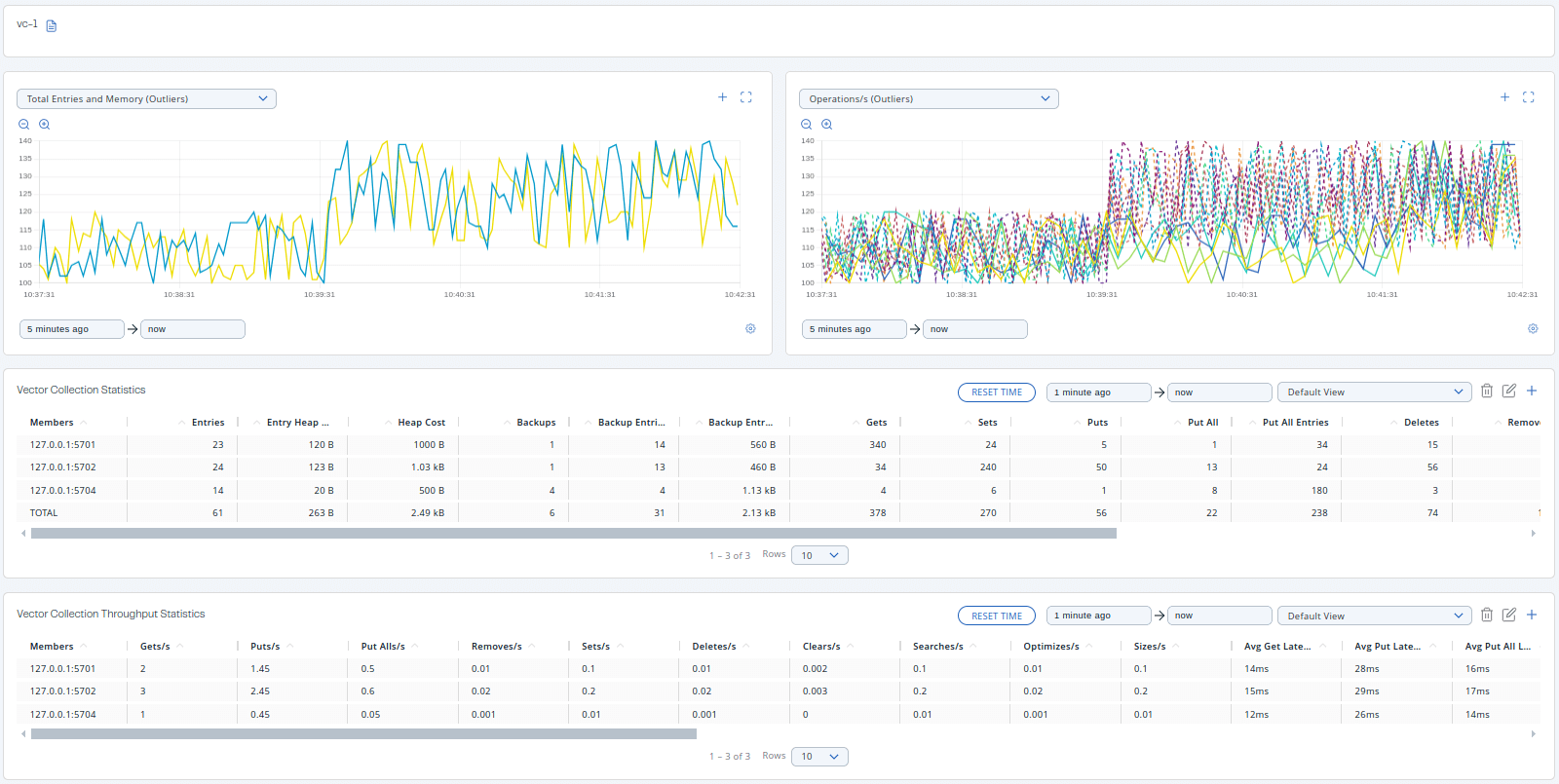Screen dimensions: 1559x784
Task: Open the vc-1 document icon
Action: 52,25
